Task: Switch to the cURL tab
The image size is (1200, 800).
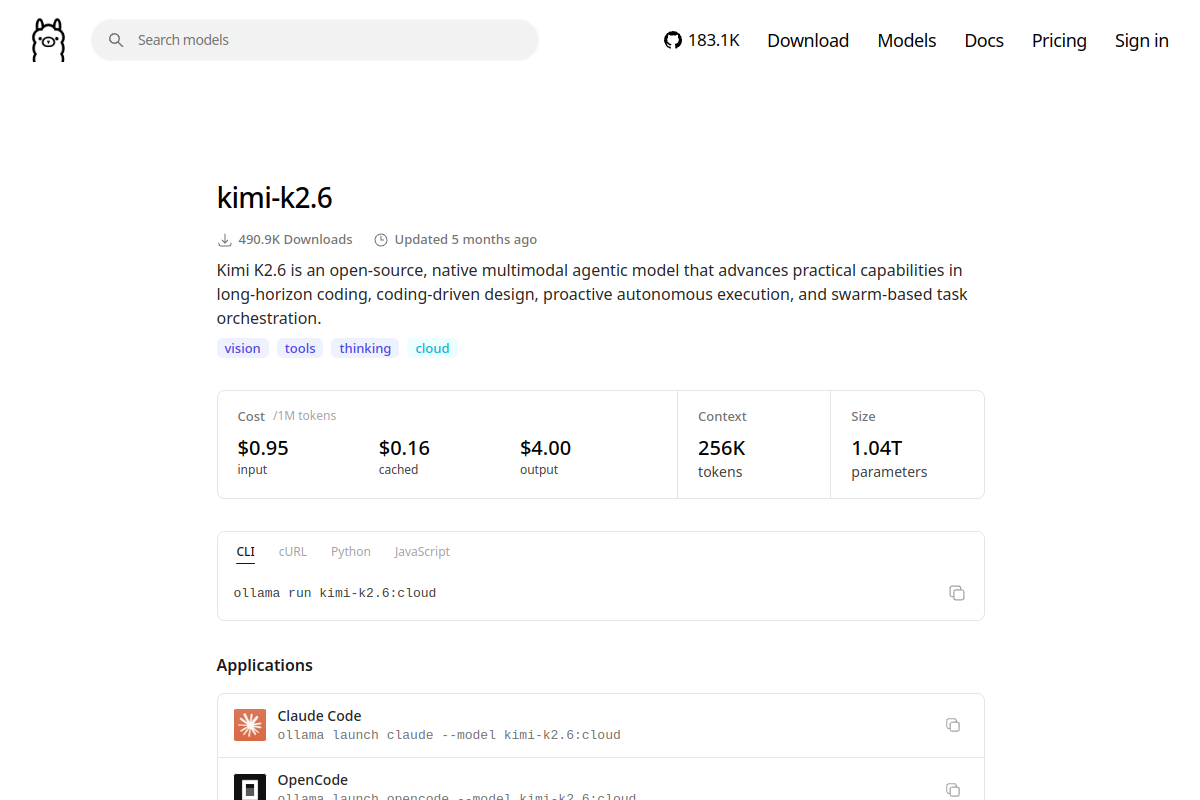Action: tap(293, 552)
